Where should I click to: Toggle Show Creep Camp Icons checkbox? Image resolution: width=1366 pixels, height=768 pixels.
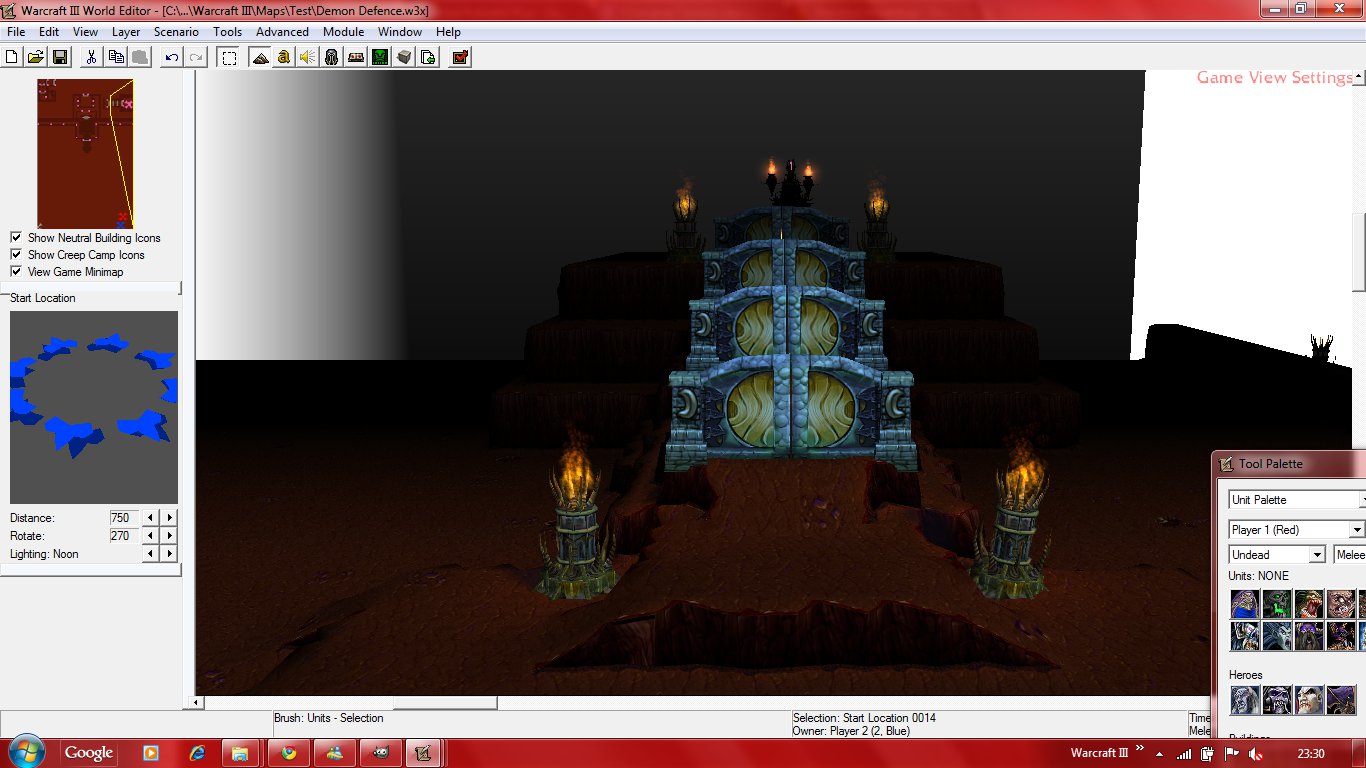click(16, 255)
